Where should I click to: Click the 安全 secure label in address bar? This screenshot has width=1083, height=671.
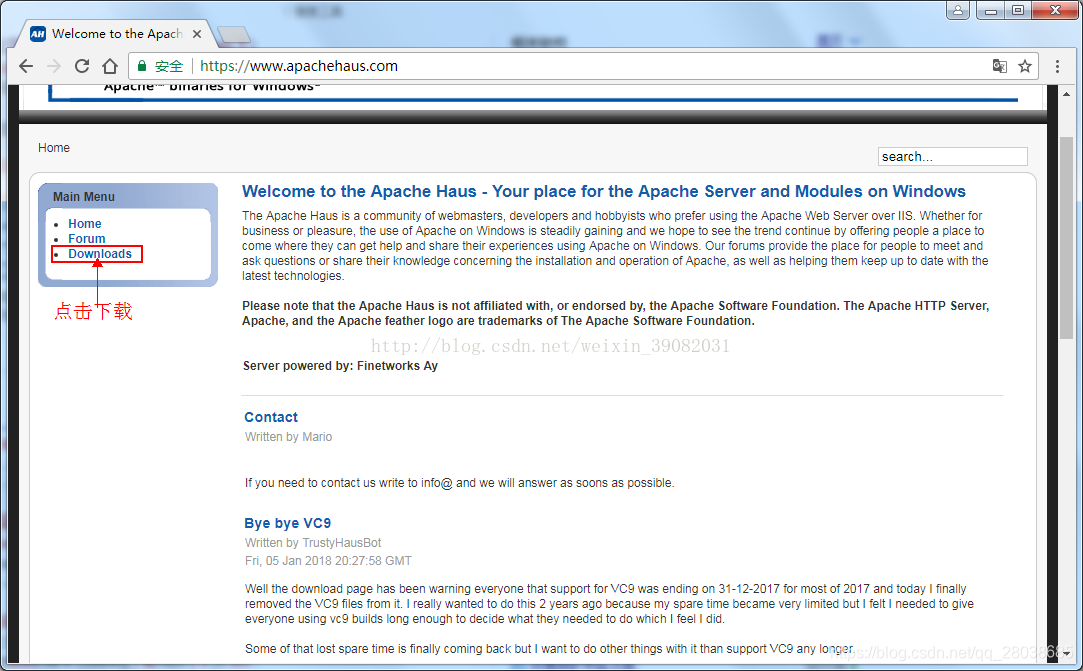point(169,66)
